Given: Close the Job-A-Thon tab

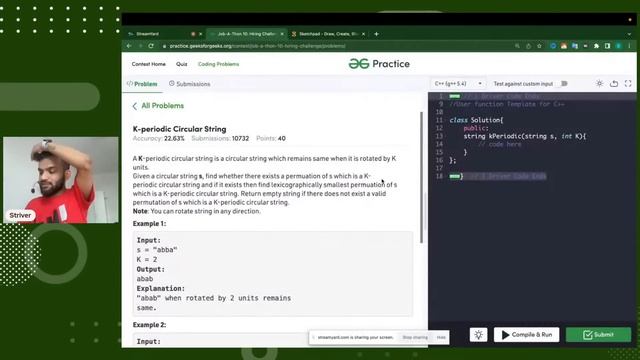Looking at the screenshot, I should click(282, 34).
